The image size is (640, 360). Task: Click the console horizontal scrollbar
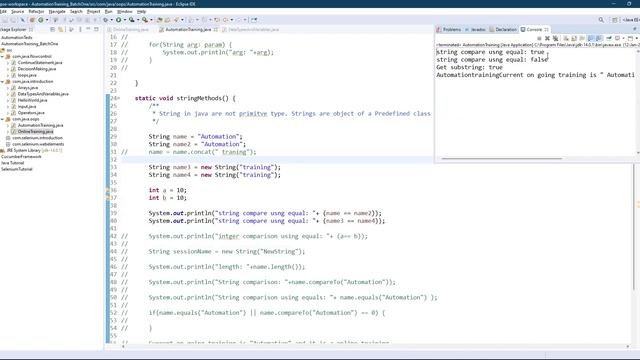coord(502,158)
